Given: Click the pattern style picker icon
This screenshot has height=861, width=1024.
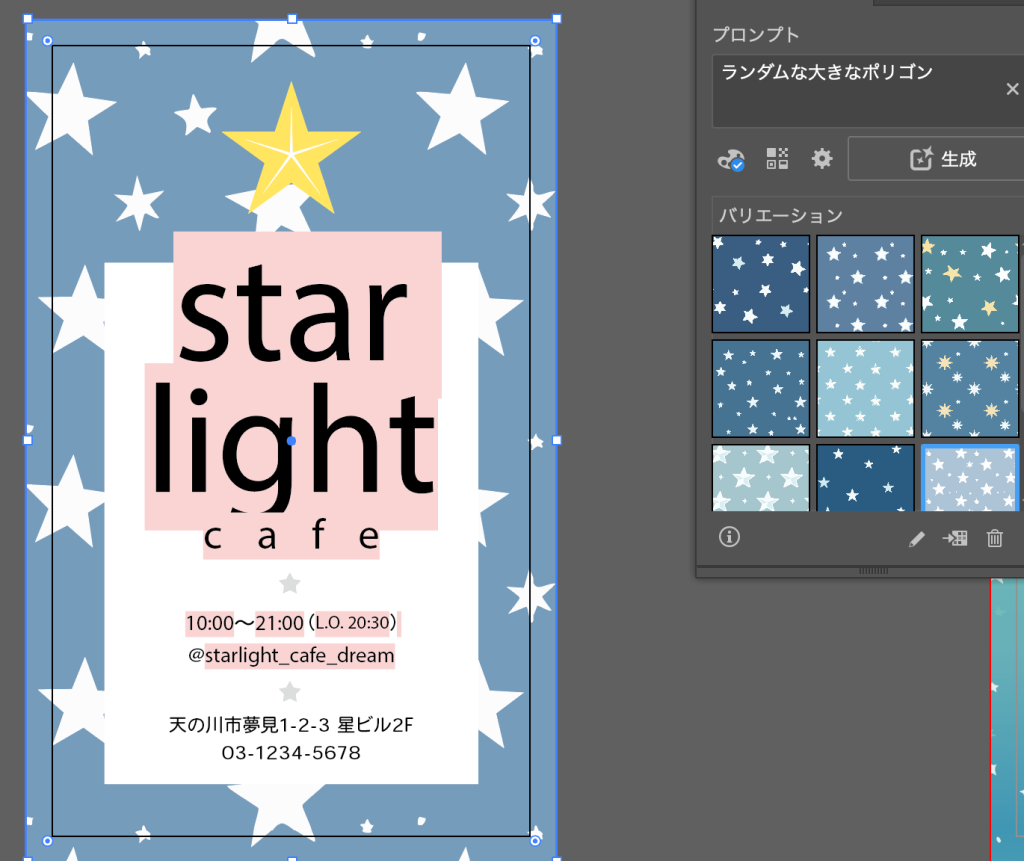Looking at the screenshot, I should (777, 159).
